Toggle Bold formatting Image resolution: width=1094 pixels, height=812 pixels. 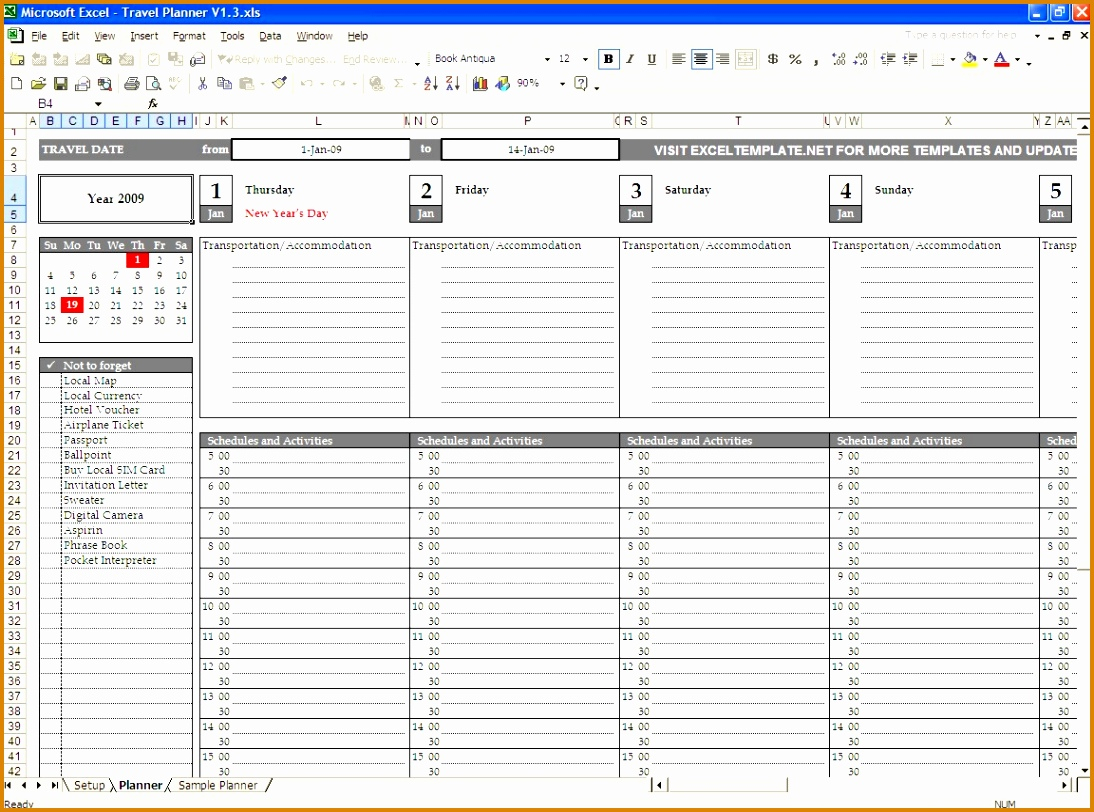pos(608,59)
